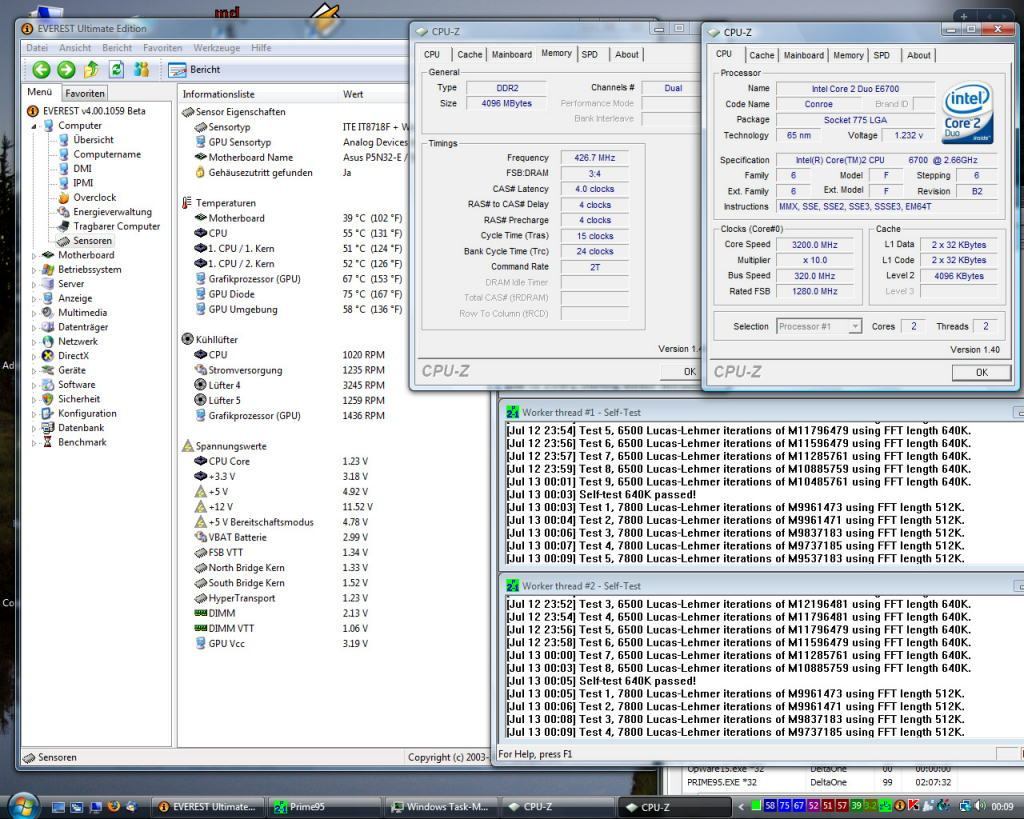This screenshot has height=819, width=1024.
Task: Open the Favoriten menu in the menu bar
Action: click(163, 48)
